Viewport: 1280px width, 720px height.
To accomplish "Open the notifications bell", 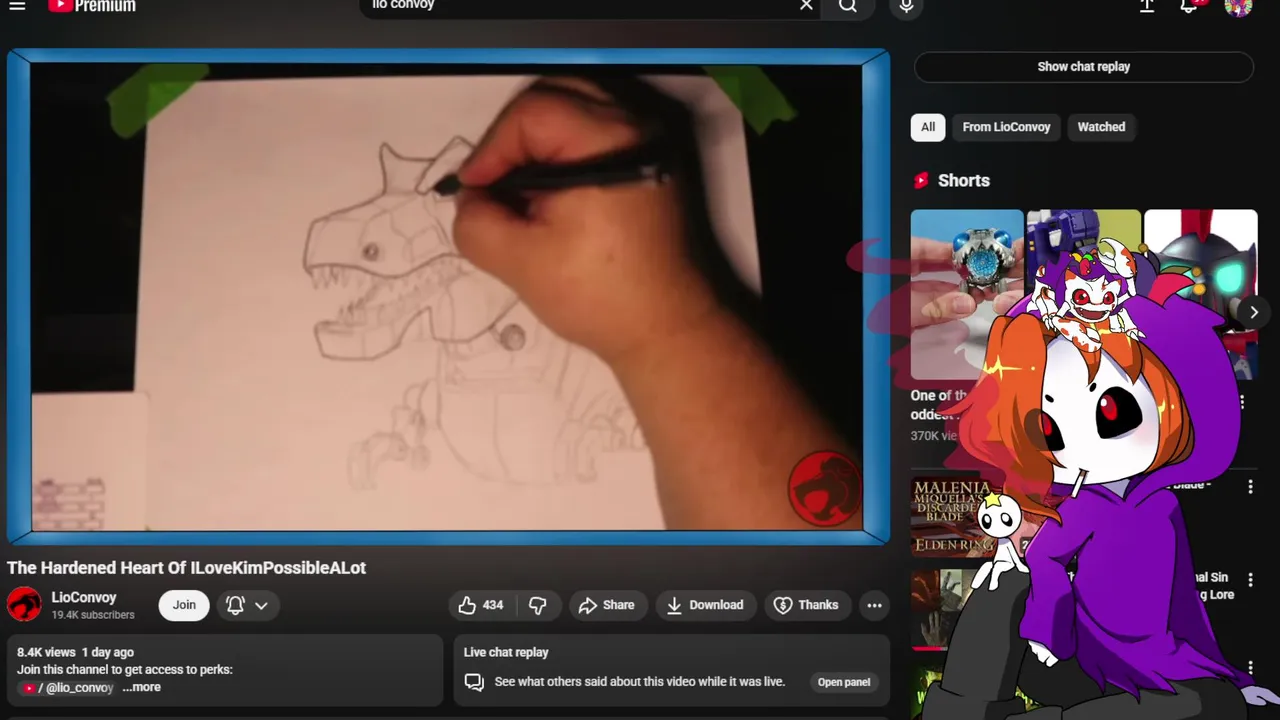I will click(1188, 6).
